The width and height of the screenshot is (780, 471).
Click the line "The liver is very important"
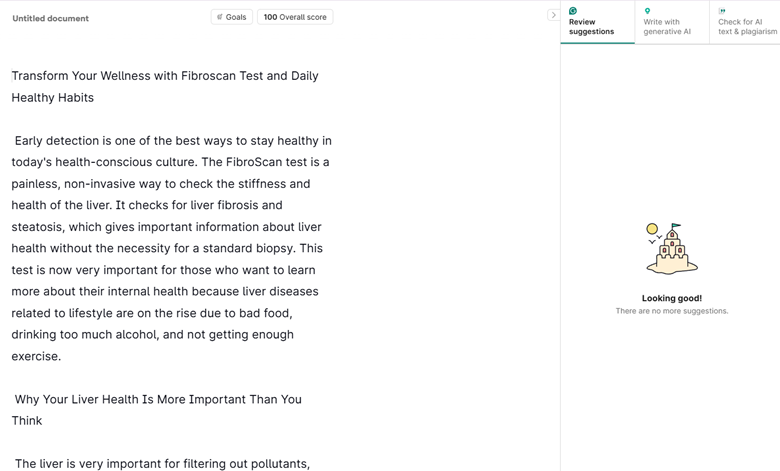162,463
